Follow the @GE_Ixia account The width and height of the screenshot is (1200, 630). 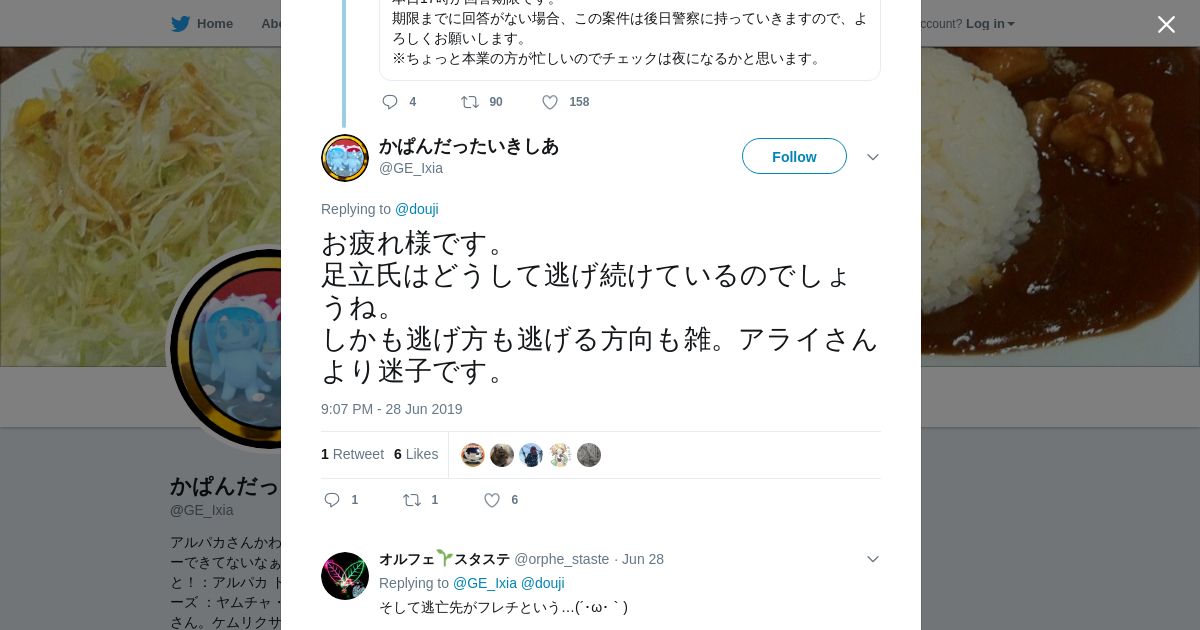794,156
